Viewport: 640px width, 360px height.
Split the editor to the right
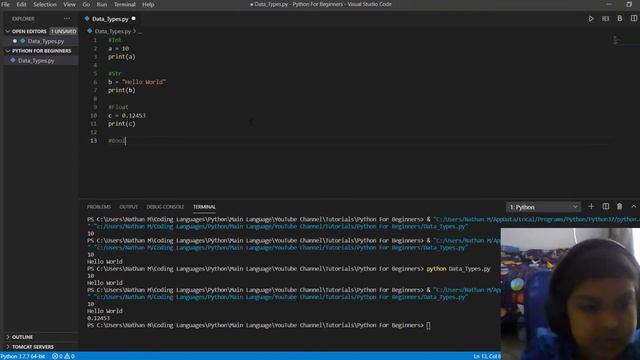pyautogui.click(x=633, y=19)
